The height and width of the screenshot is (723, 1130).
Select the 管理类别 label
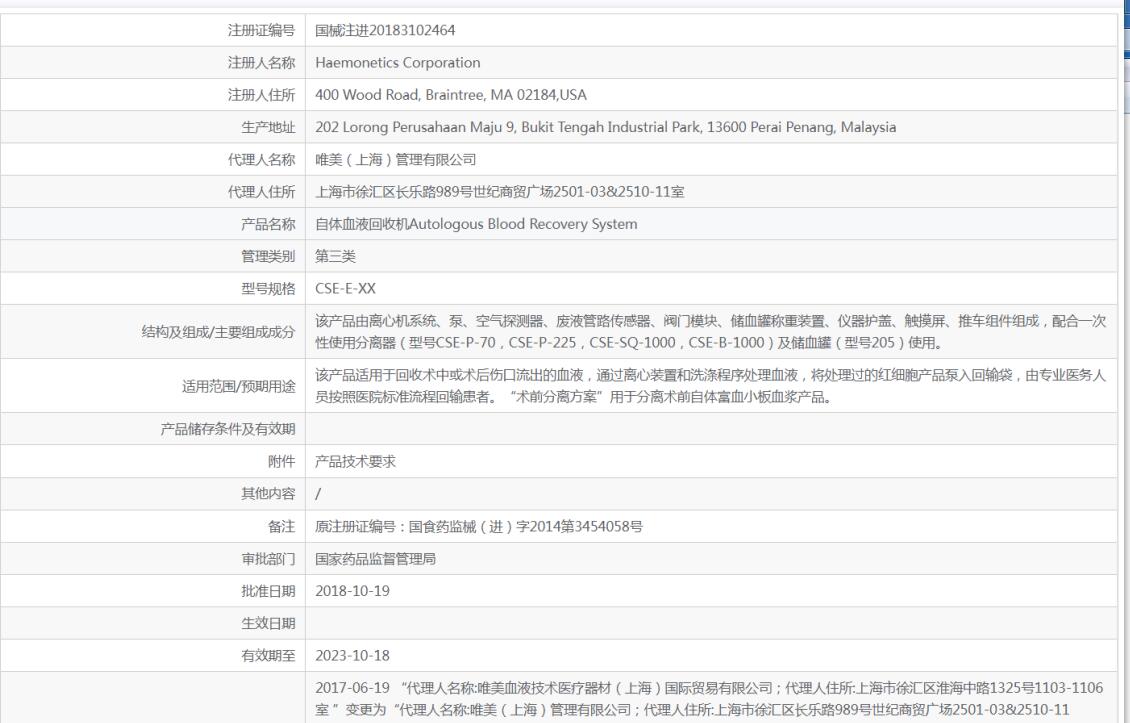coord(268,257)
